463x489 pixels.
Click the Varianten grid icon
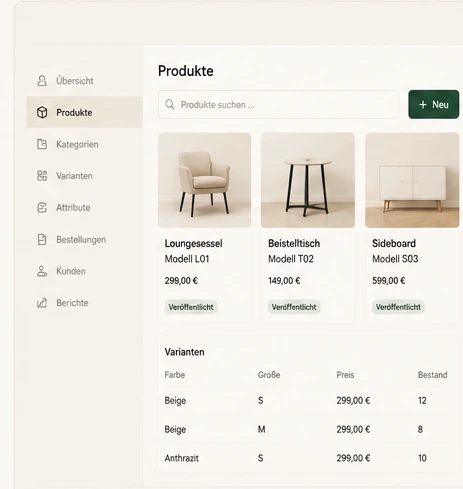click(x=42, y=176)
